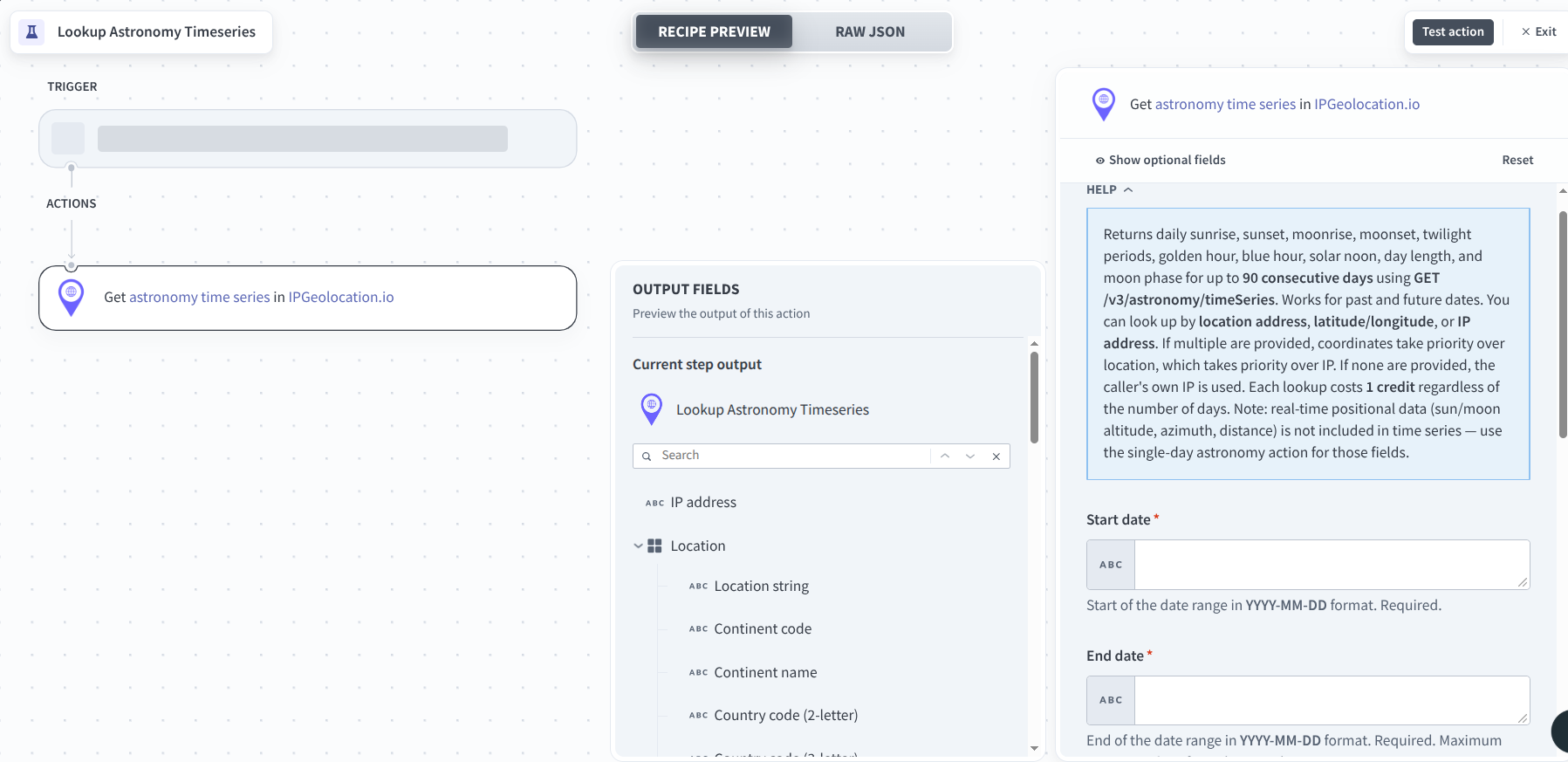The width and height of the screenshot is (1568, 762).
Task: Switch to RECIPE PREVIEW tab
Action: (714, 31)
